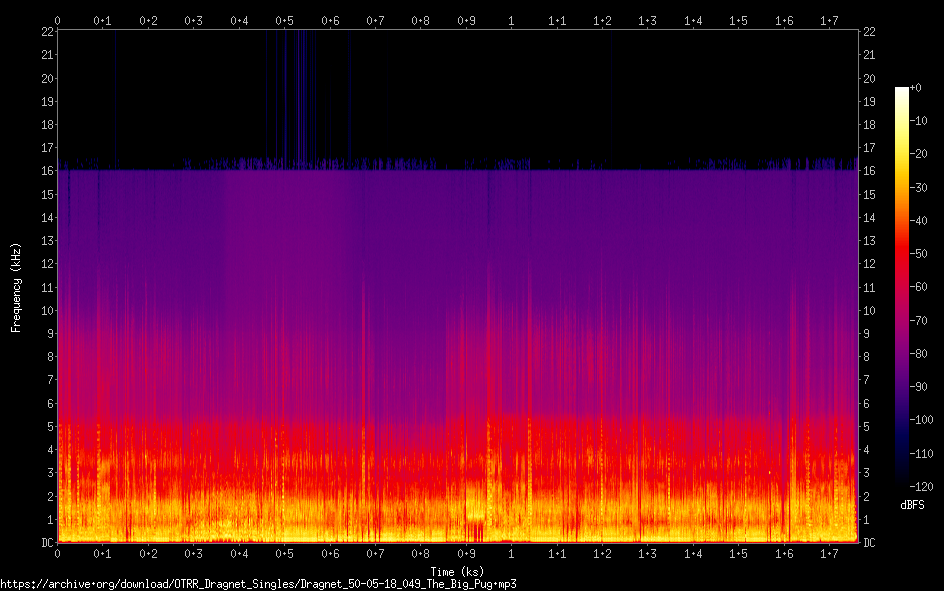
Task: Click the 16 kHz label on the left axis
Action: [x=45, y=171]
